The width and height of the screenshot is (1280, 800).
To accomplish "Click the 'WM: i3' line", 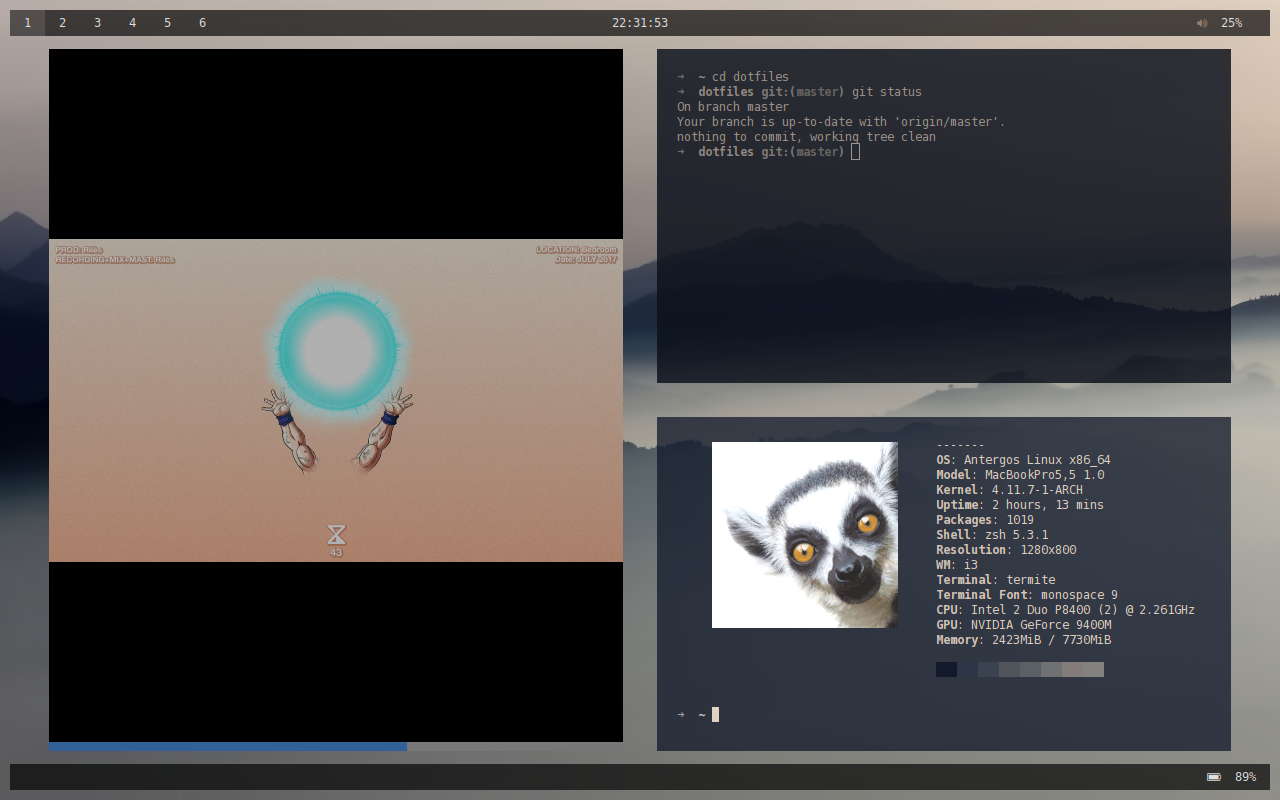I will 957,565.
